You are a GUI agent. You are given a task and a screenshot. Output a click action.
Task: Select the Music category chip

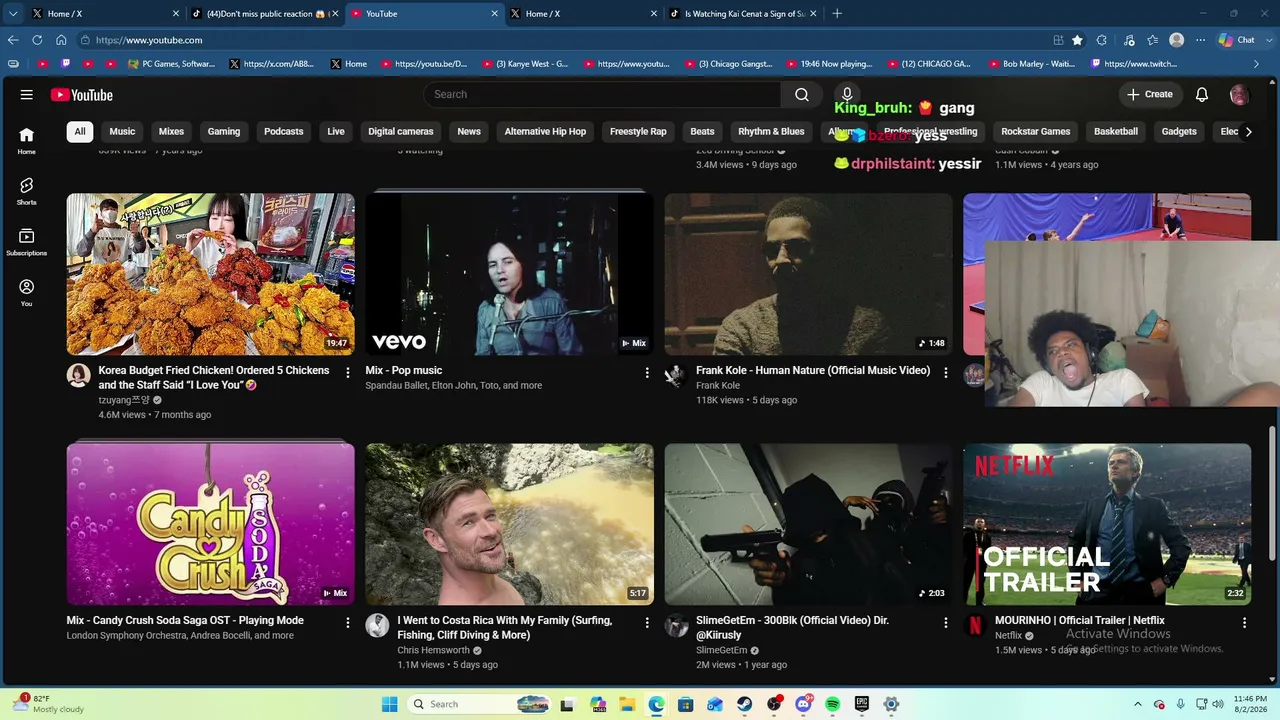(122, 131)
